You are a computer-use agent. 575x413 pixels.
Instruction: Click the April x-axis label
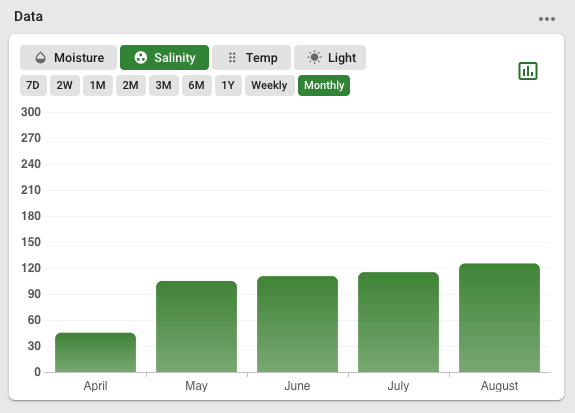[x=95, y=386]
